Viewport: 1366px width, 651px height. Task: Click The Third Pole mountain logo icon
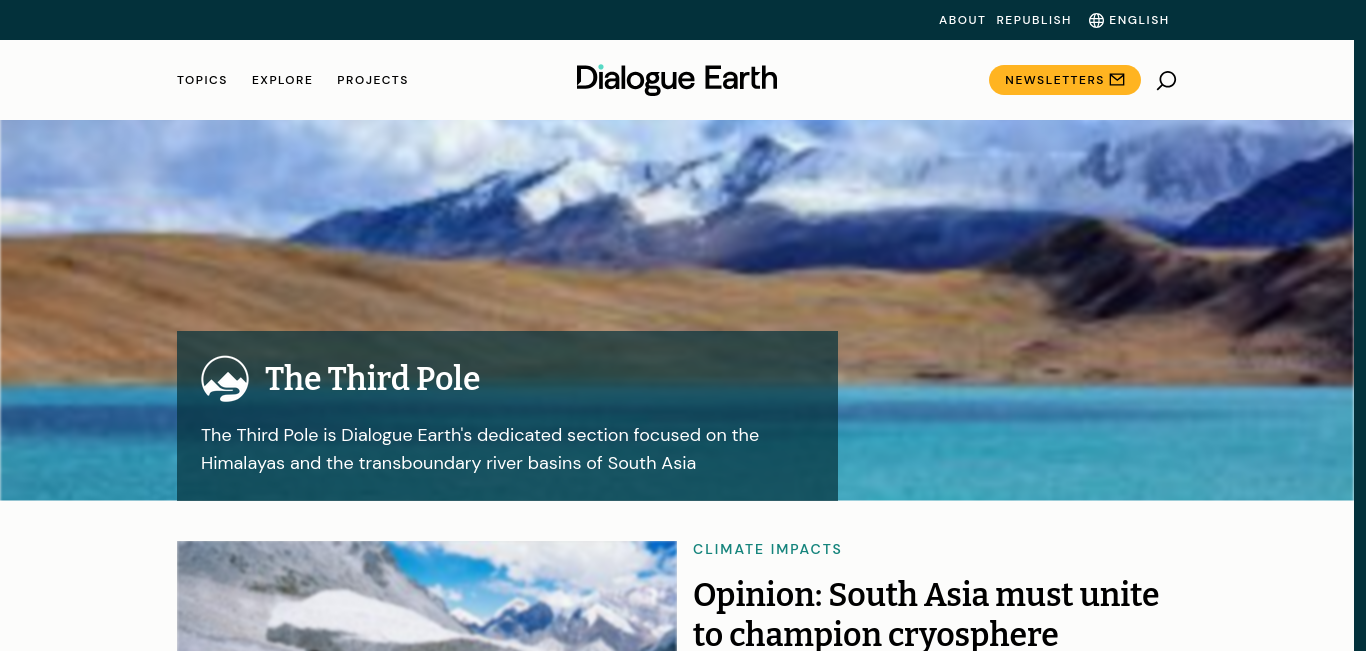click(x=225, y=379)
